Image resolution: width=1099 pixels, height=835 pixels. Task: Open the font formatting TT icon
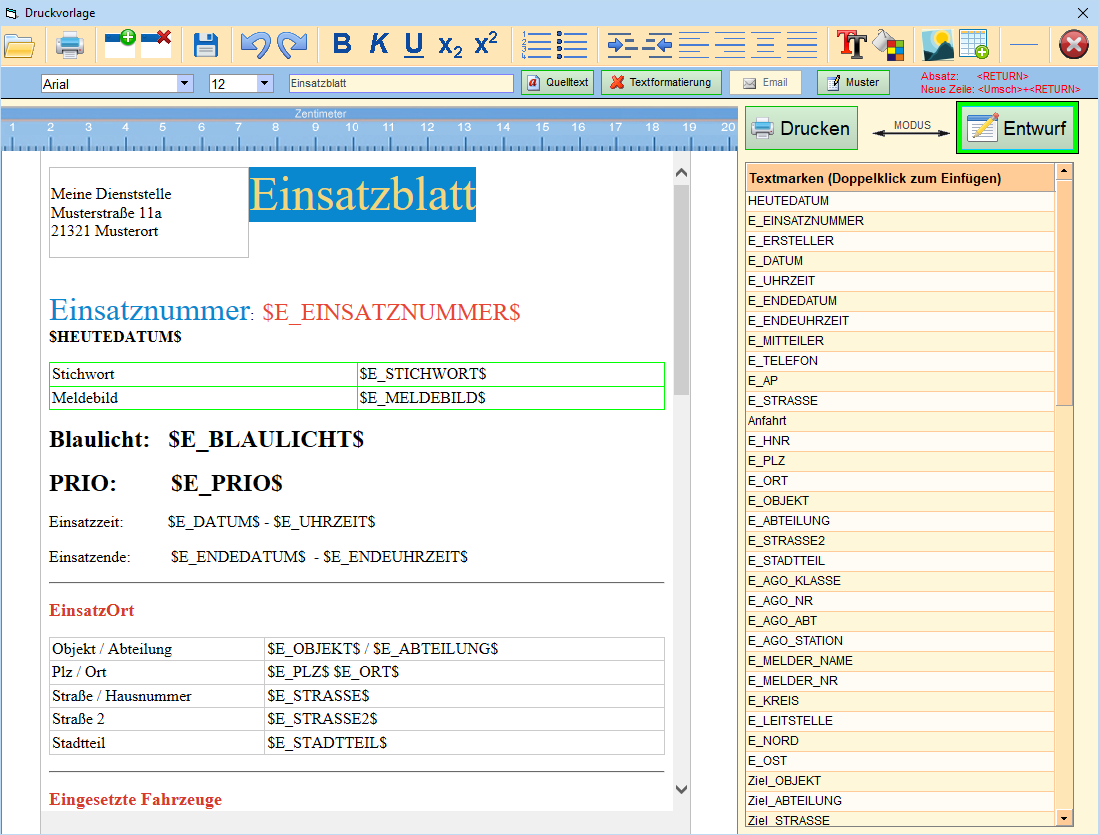pos(851,45)
